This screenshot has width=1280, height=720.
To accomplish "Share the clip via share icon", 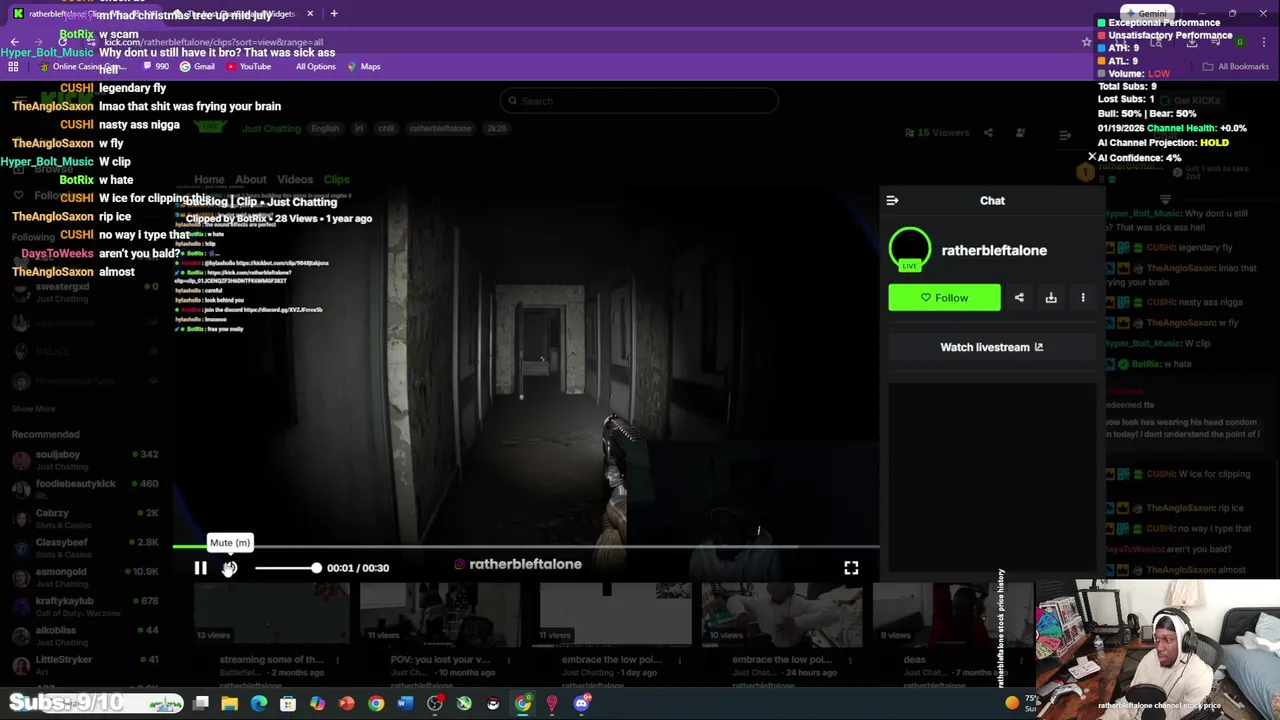I will click(1019, 297).
